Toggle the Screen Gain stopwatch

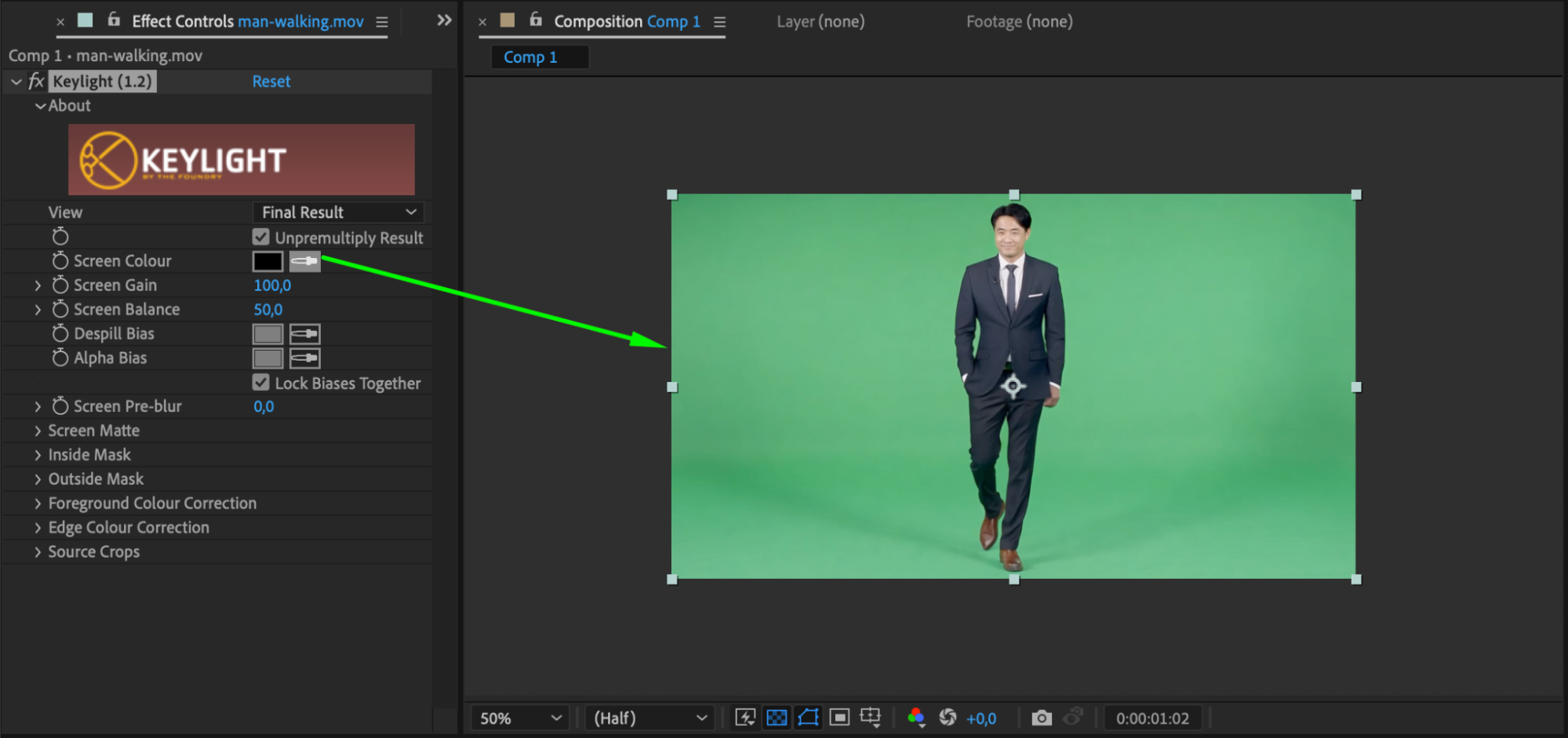(x=60, y=285)
